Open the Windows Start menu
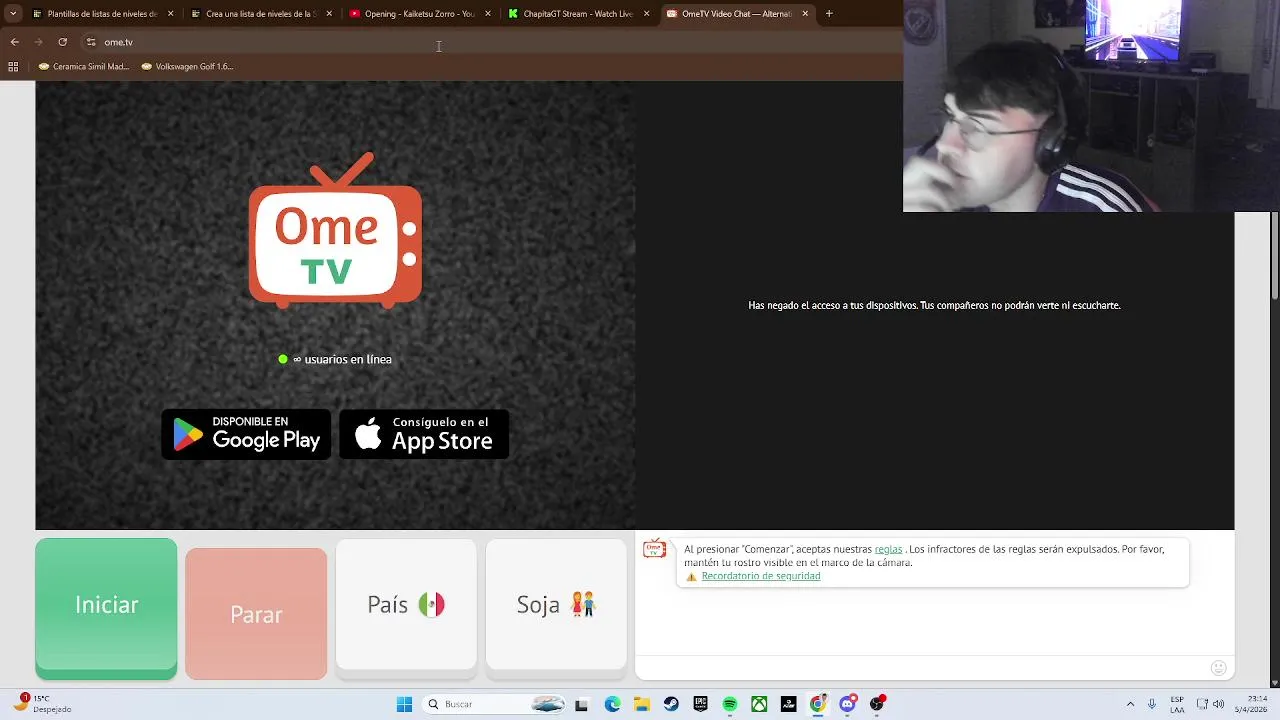The height and width of the screenshot is (720, 1280). tap(404, 704)
